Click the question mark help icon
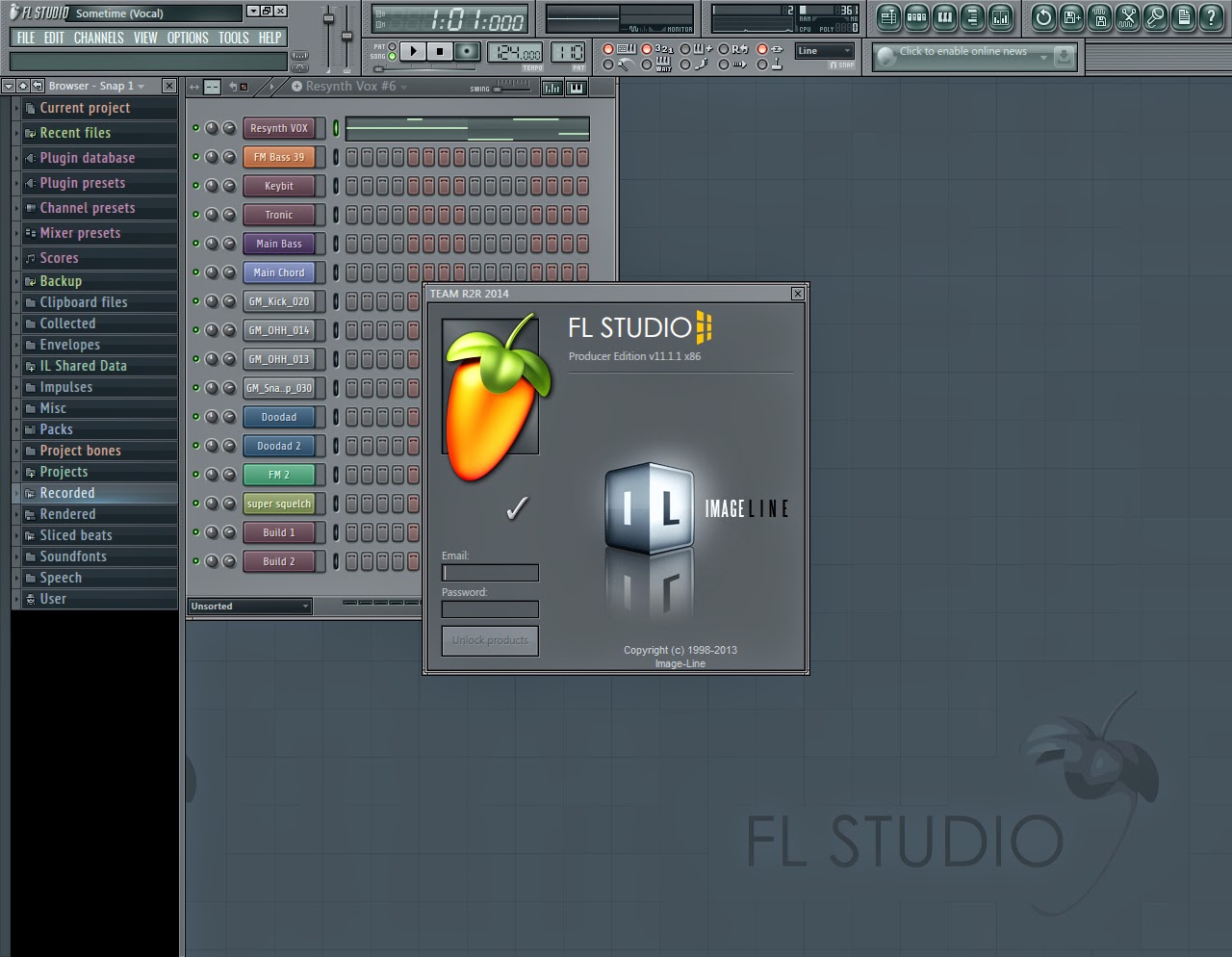1232x957 pixels. click(x=1211, y=16)
